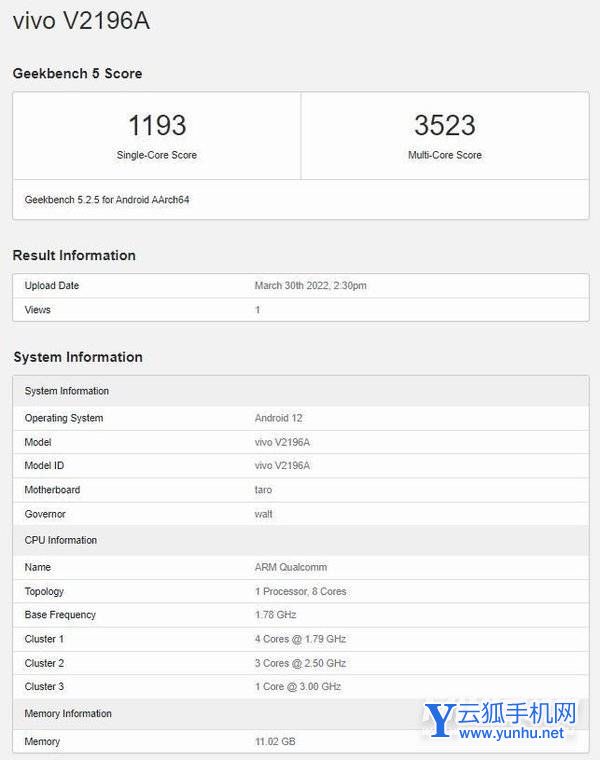Click the CPU Name row label
Viewport: 600px width, 760px height.
[37, 567]
